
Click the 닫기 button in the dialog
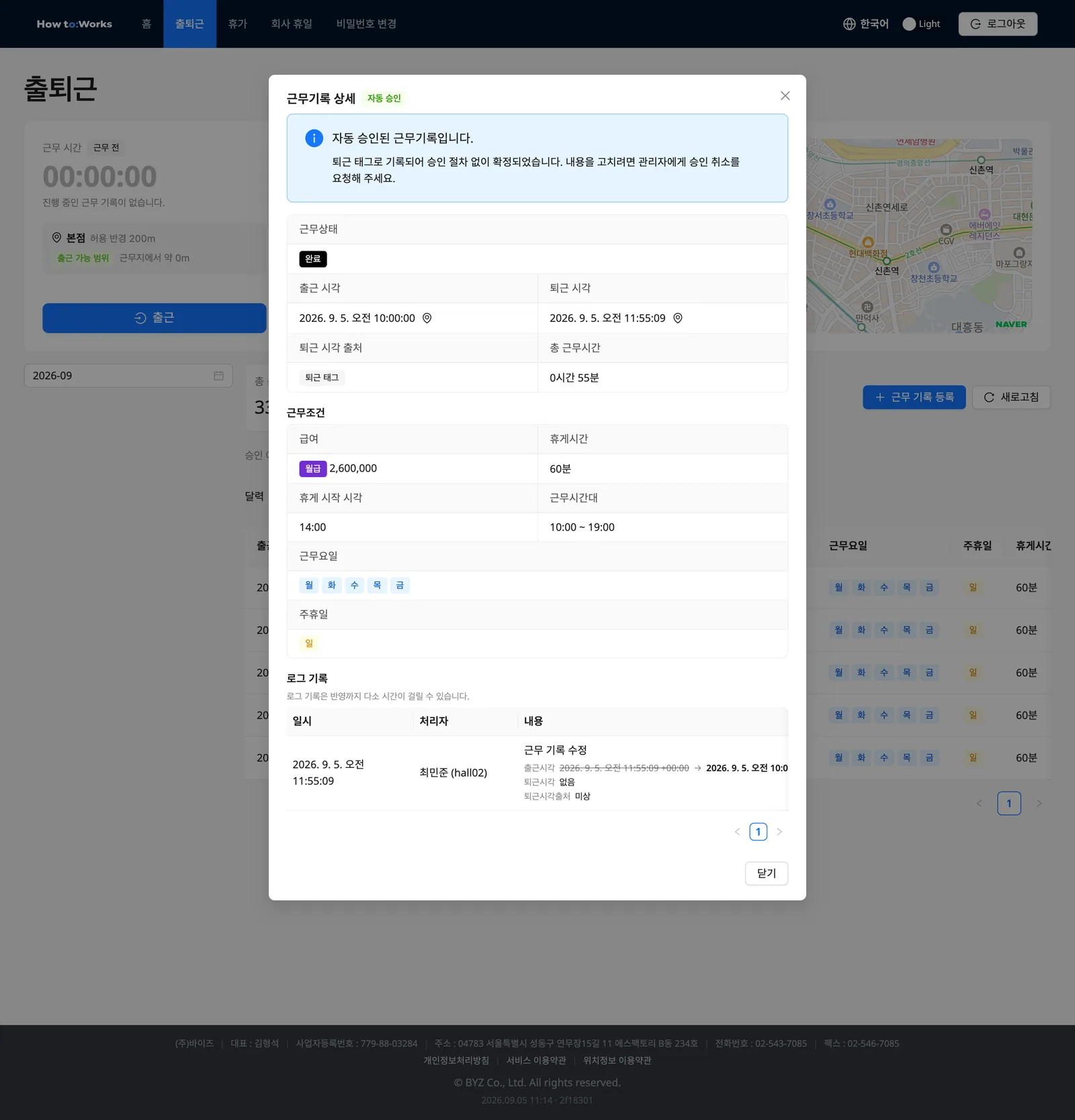(767, 873)
